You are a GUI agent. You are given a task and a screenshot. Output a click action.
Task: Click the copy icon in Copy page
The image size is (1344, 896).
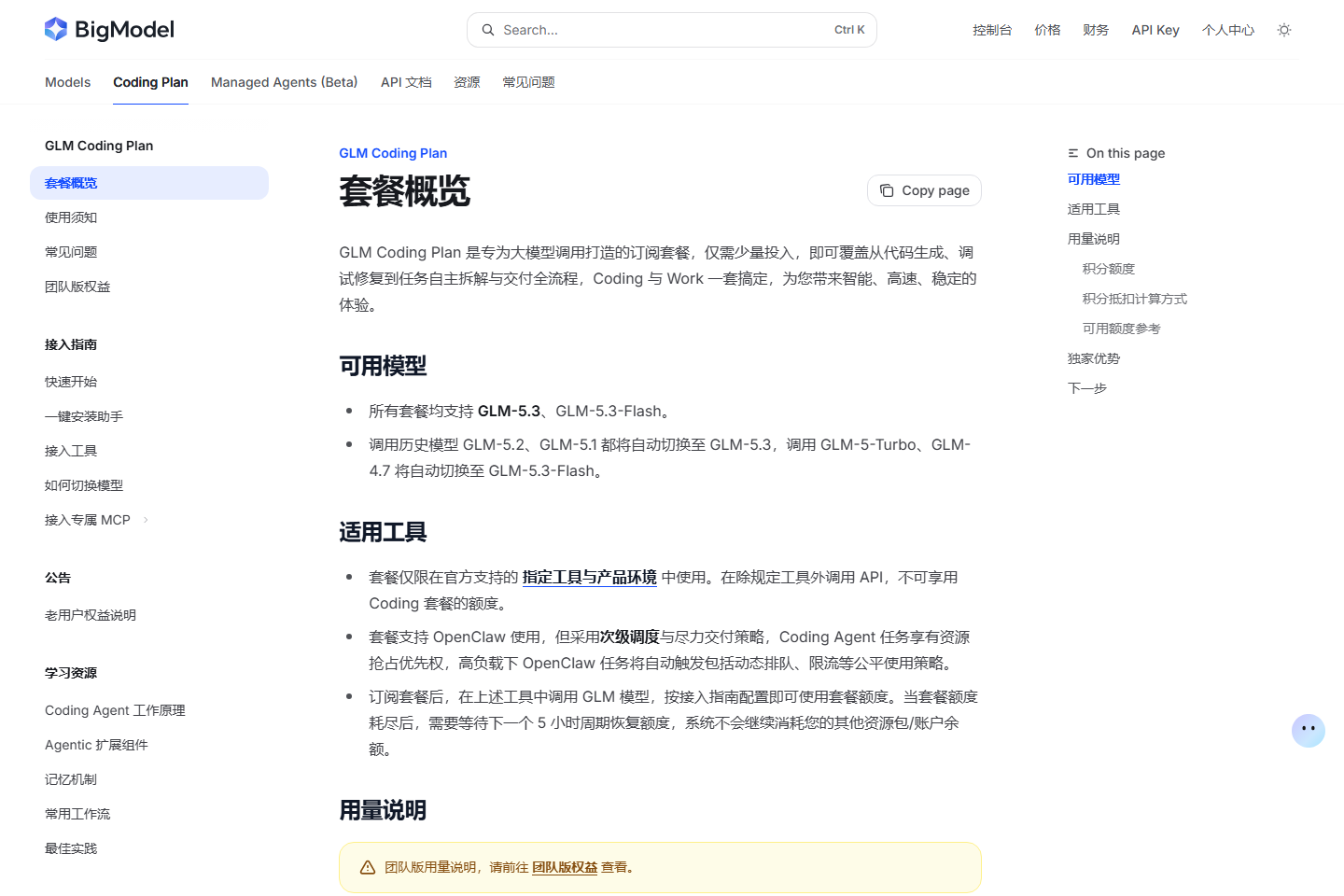887,190
